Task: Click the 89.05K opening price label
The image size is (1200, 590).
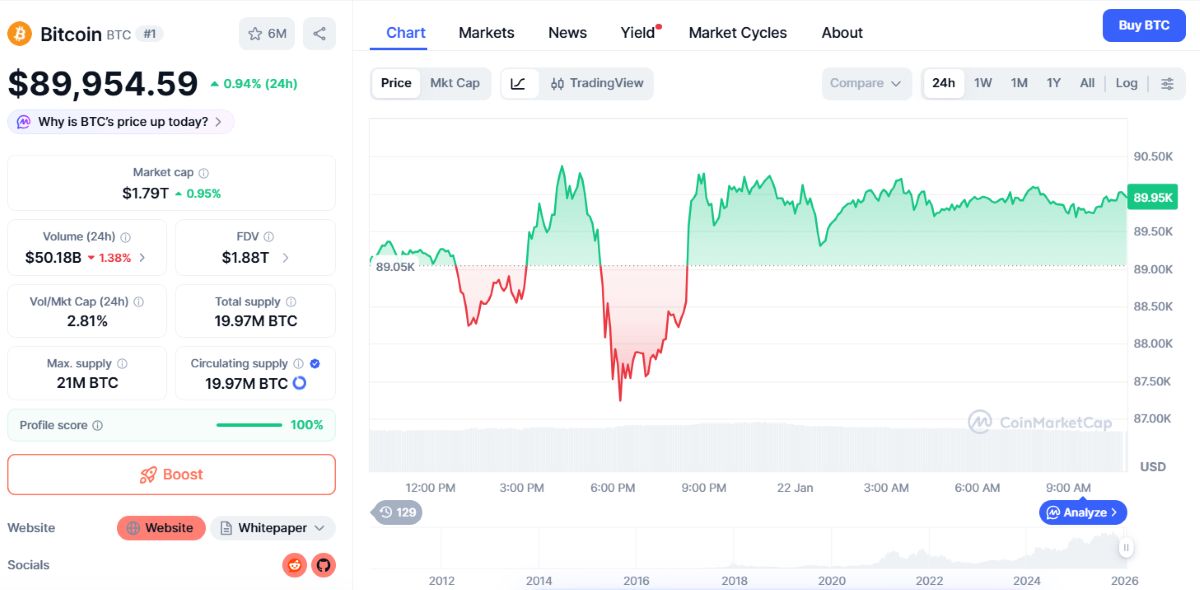Action: 394,267
